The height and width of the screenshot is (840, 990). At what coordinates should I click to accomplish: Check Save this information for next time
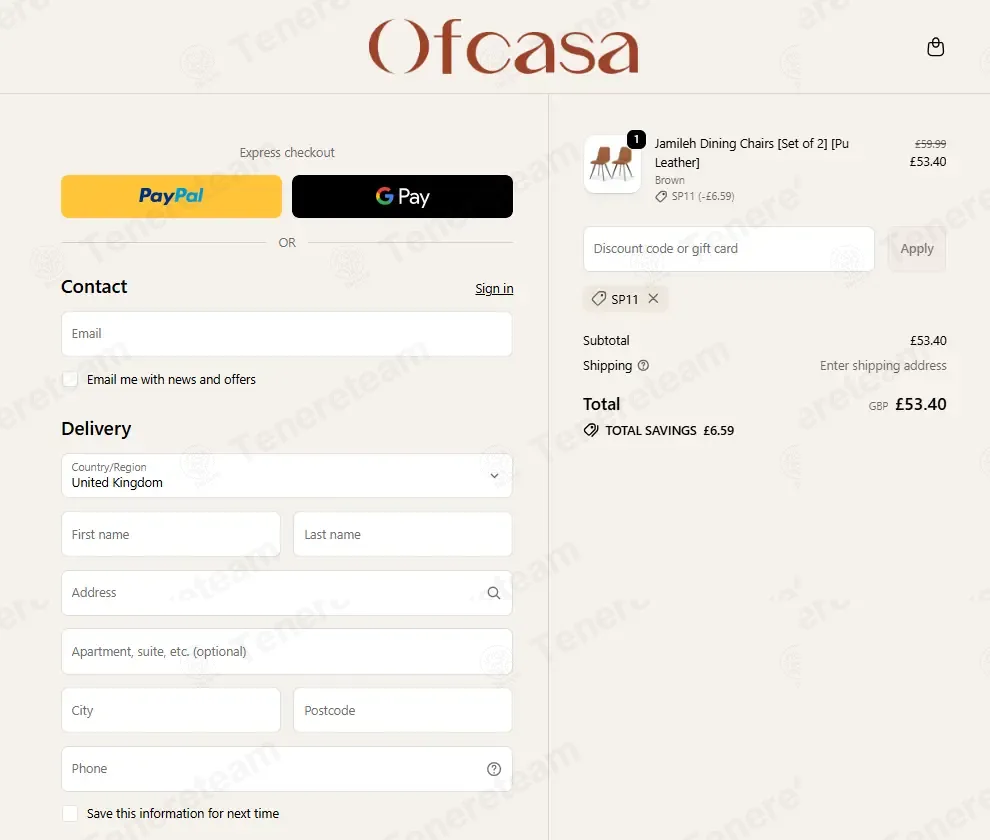70,813
